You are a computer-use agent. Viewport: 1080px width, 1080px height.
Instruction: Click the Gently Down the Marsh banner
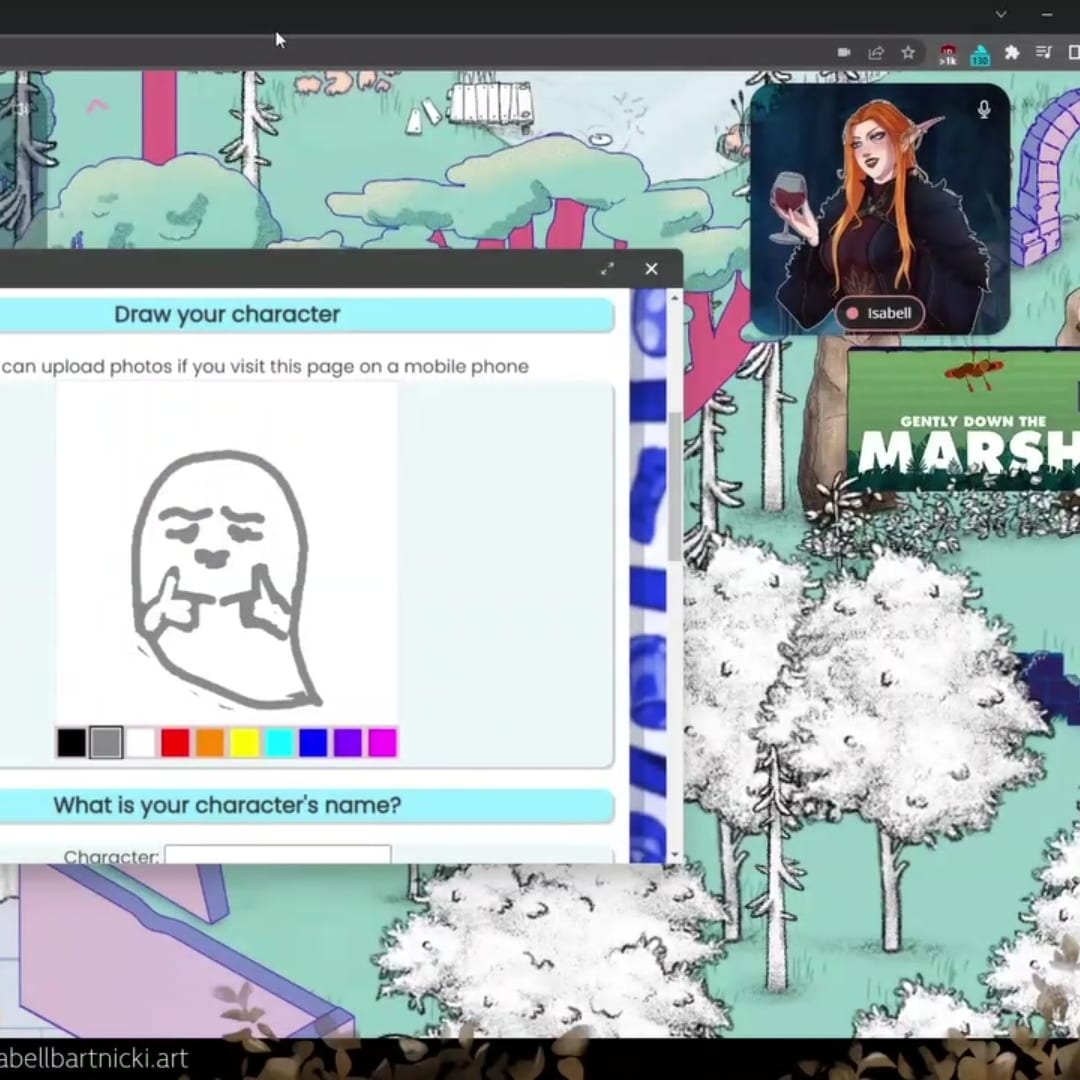(964, 420)
